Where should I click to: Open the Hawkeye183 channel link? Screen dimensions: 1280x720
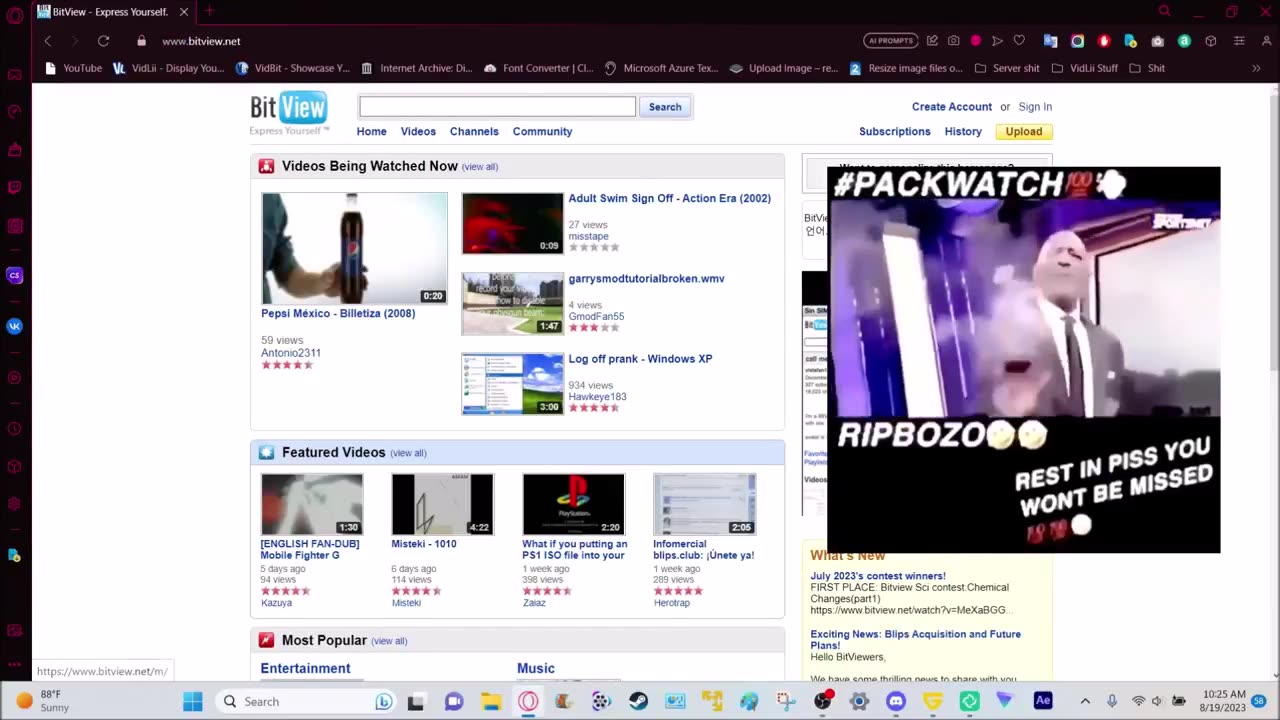[597, 397]
